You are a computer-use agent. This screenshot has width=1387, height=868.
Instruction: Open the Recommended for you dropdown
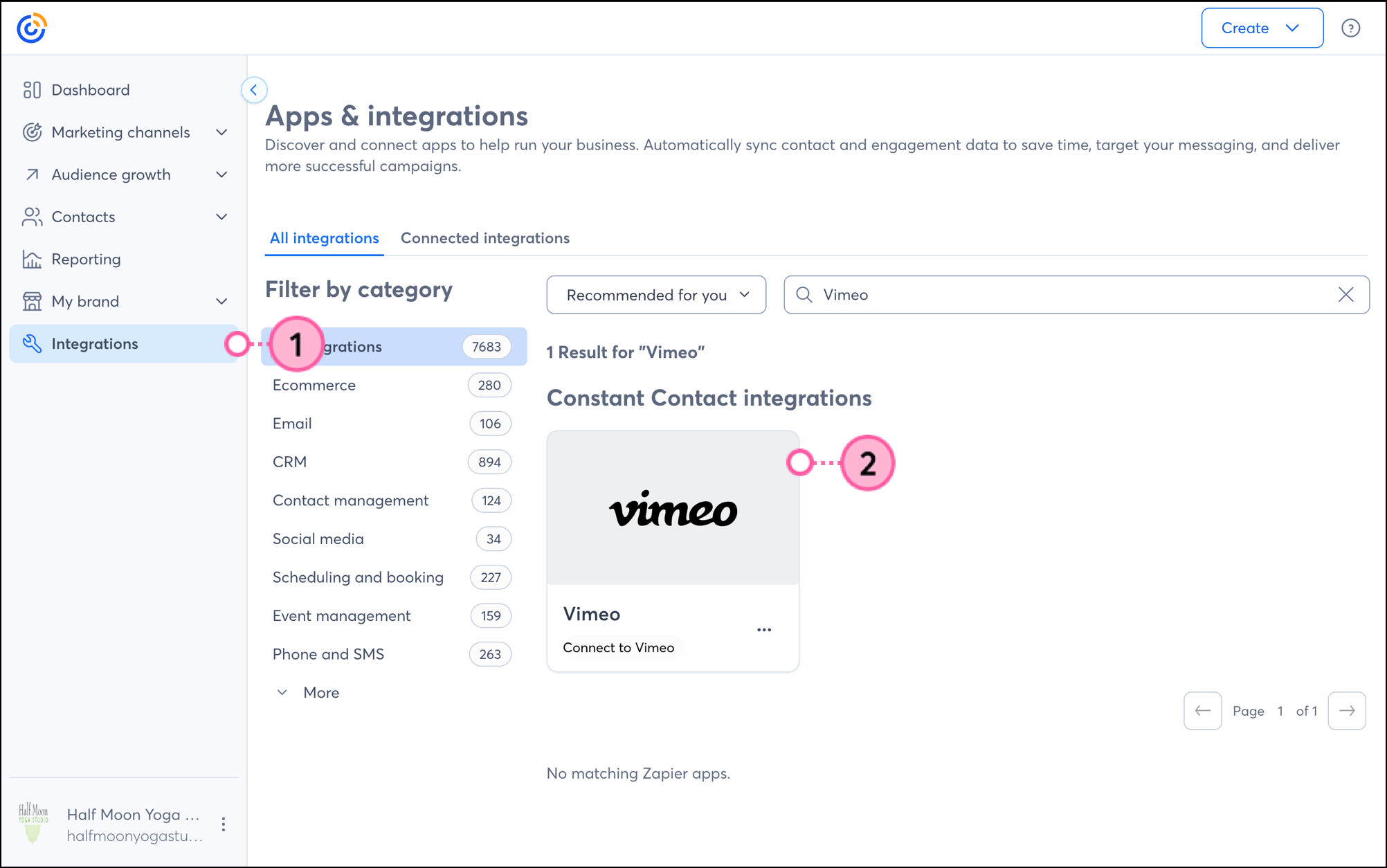tap(656, 295)
